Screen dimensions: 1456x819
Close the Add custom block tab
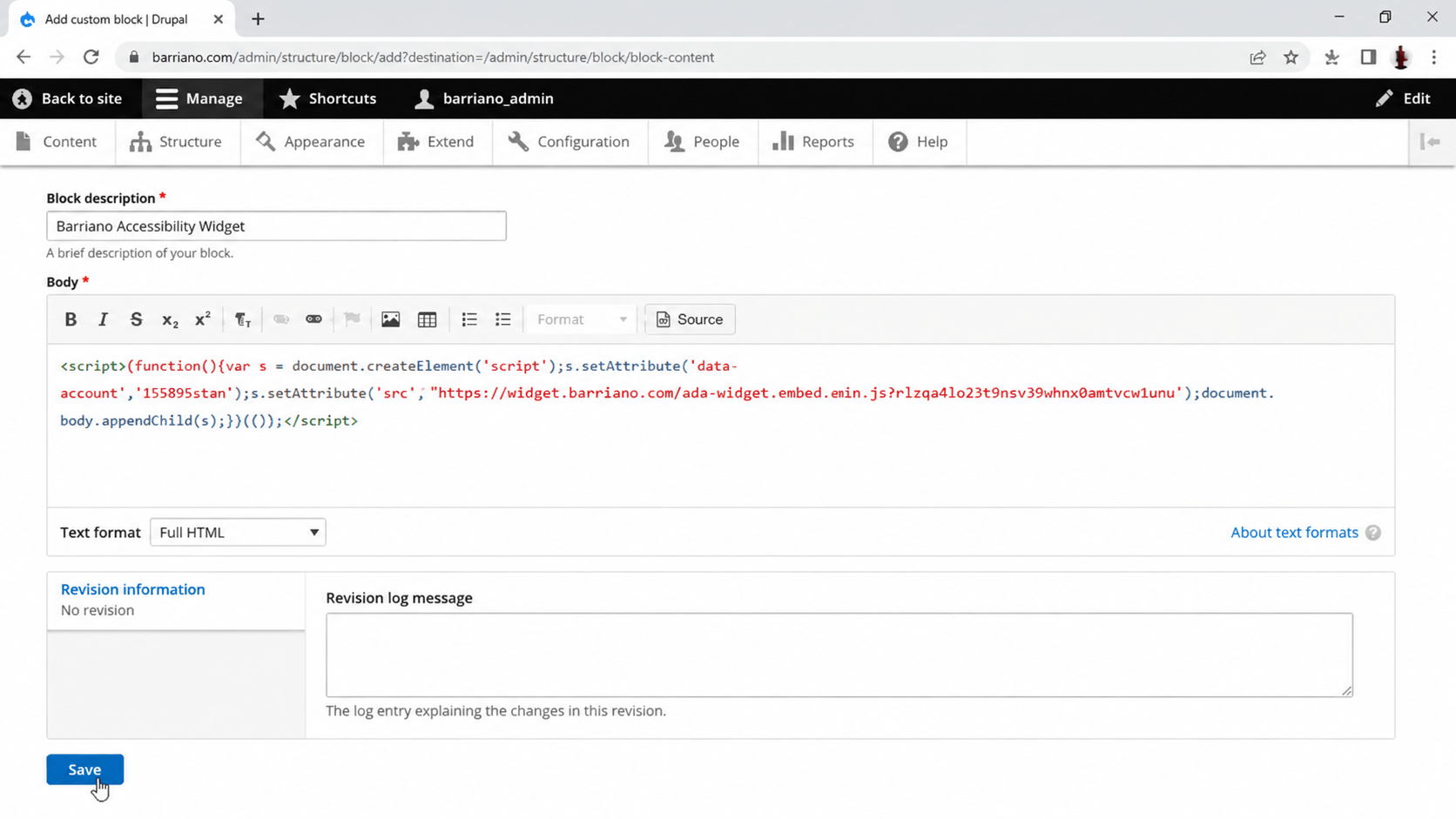[218, 19]
